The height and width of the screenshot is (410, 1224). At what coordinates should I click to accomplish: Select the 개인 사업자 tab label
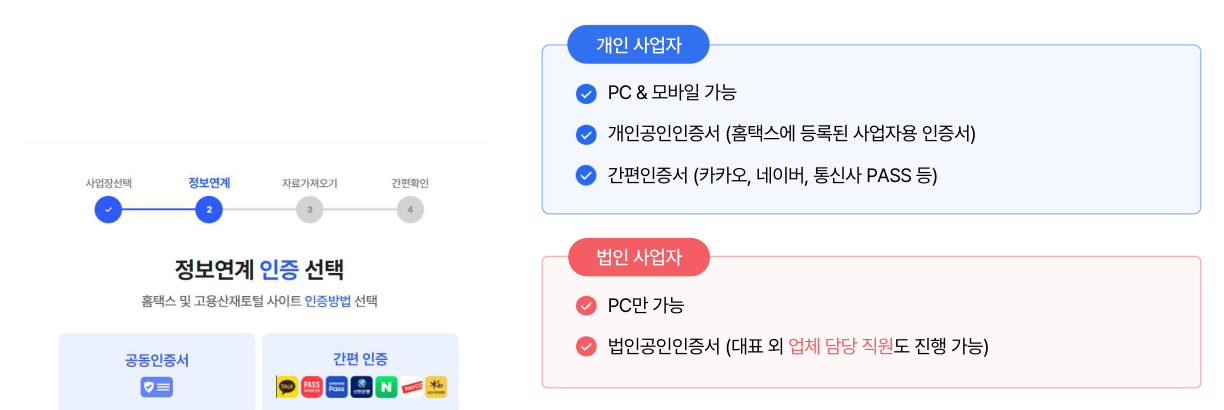pos(638,45)
